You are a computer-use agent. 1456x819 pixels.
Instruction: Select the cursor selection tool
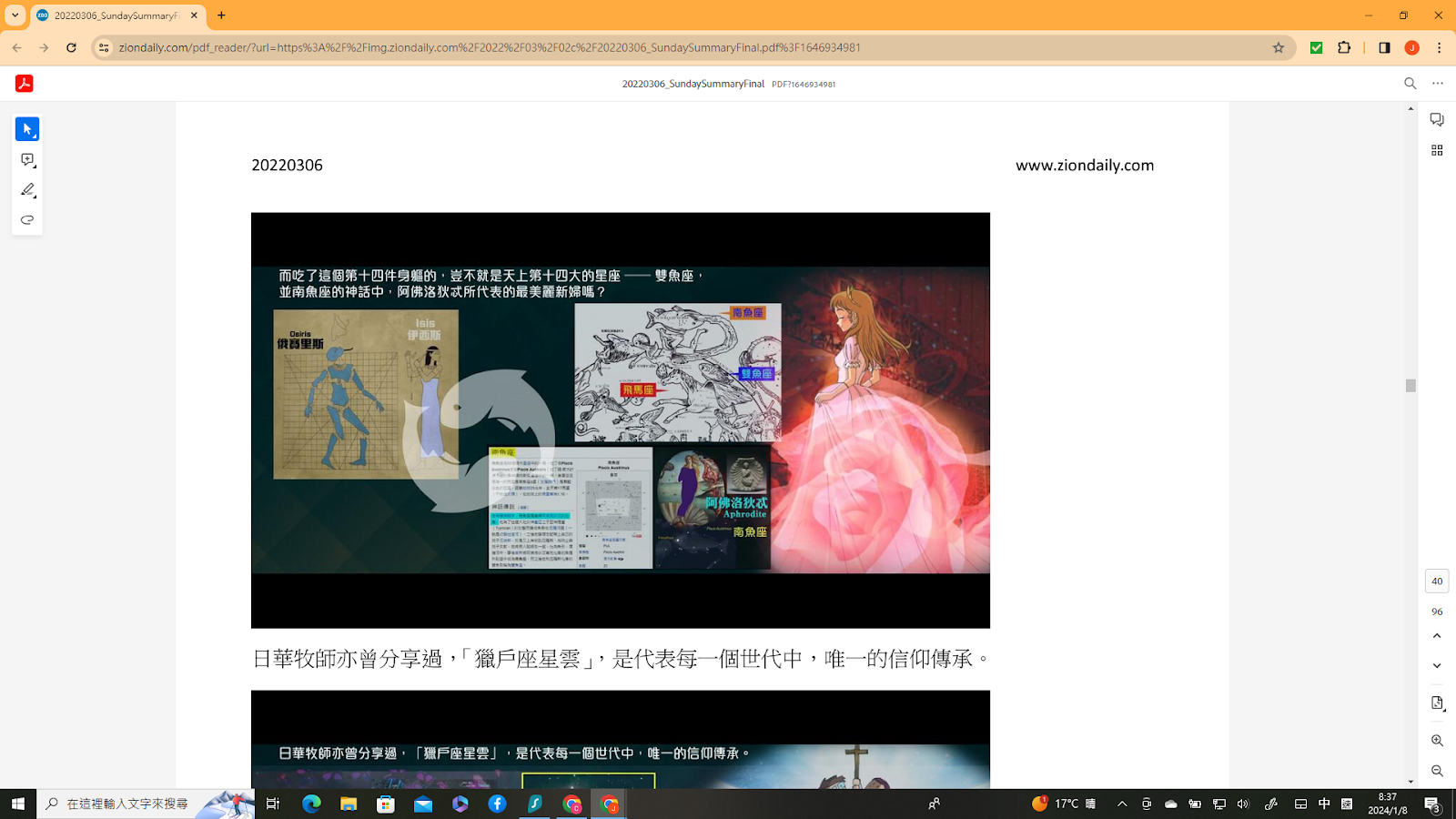(x=27, y=129)
